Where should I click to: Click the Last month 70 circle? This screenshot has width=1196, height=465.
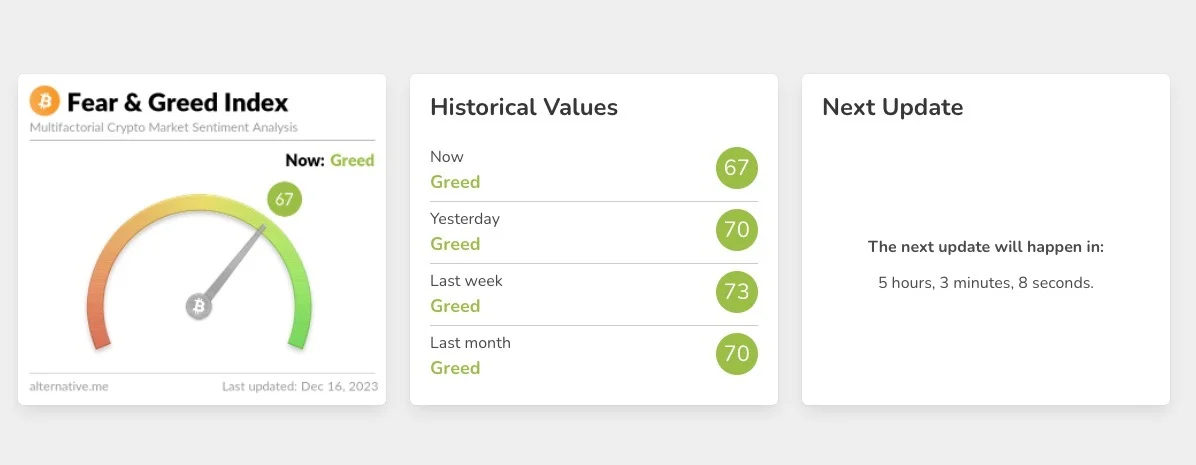(737, 354)
